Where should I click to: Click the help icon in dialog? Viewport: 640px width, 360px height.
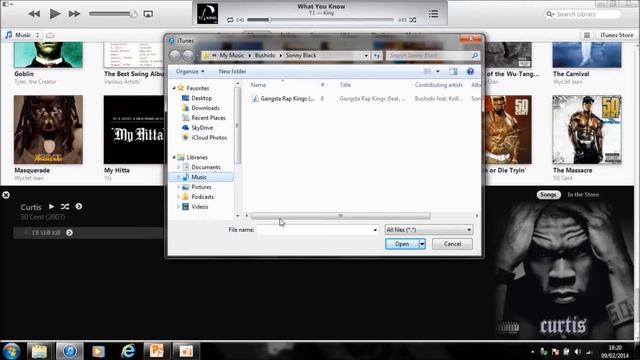(470, 71)
